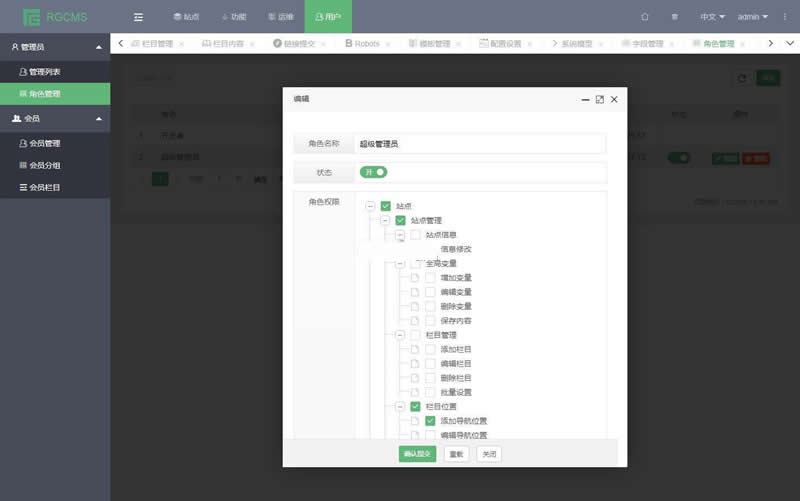Click the 确认提交 button
The width and height of the screenshot is (800, 501).
(417, 453)
